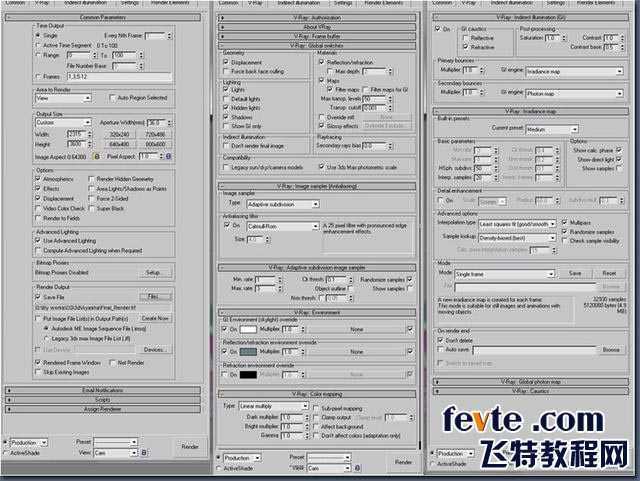Select the Single time output radio button

38,36
